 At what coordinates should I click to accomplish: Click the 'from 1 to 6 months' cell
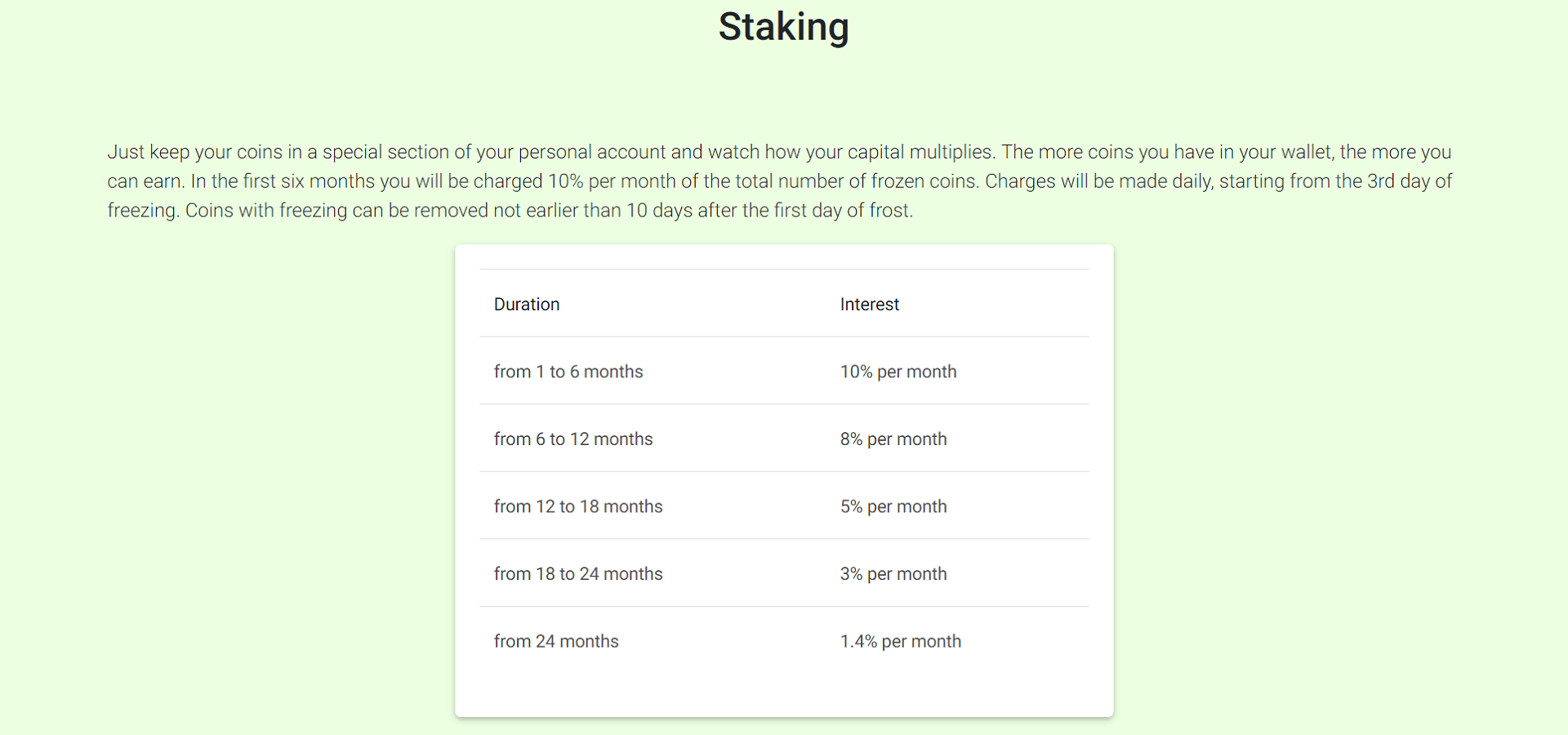click(x=568, y=372)
